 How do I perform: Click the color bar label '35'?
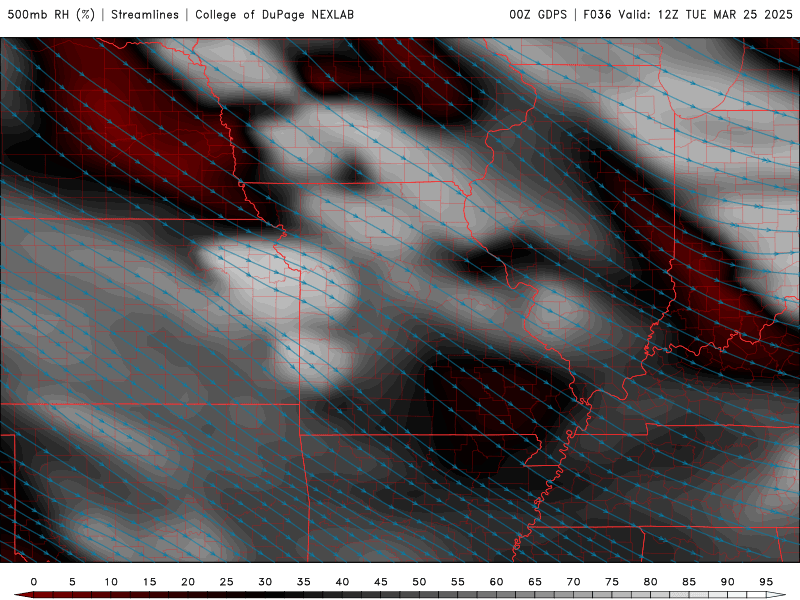pos(304,582)
